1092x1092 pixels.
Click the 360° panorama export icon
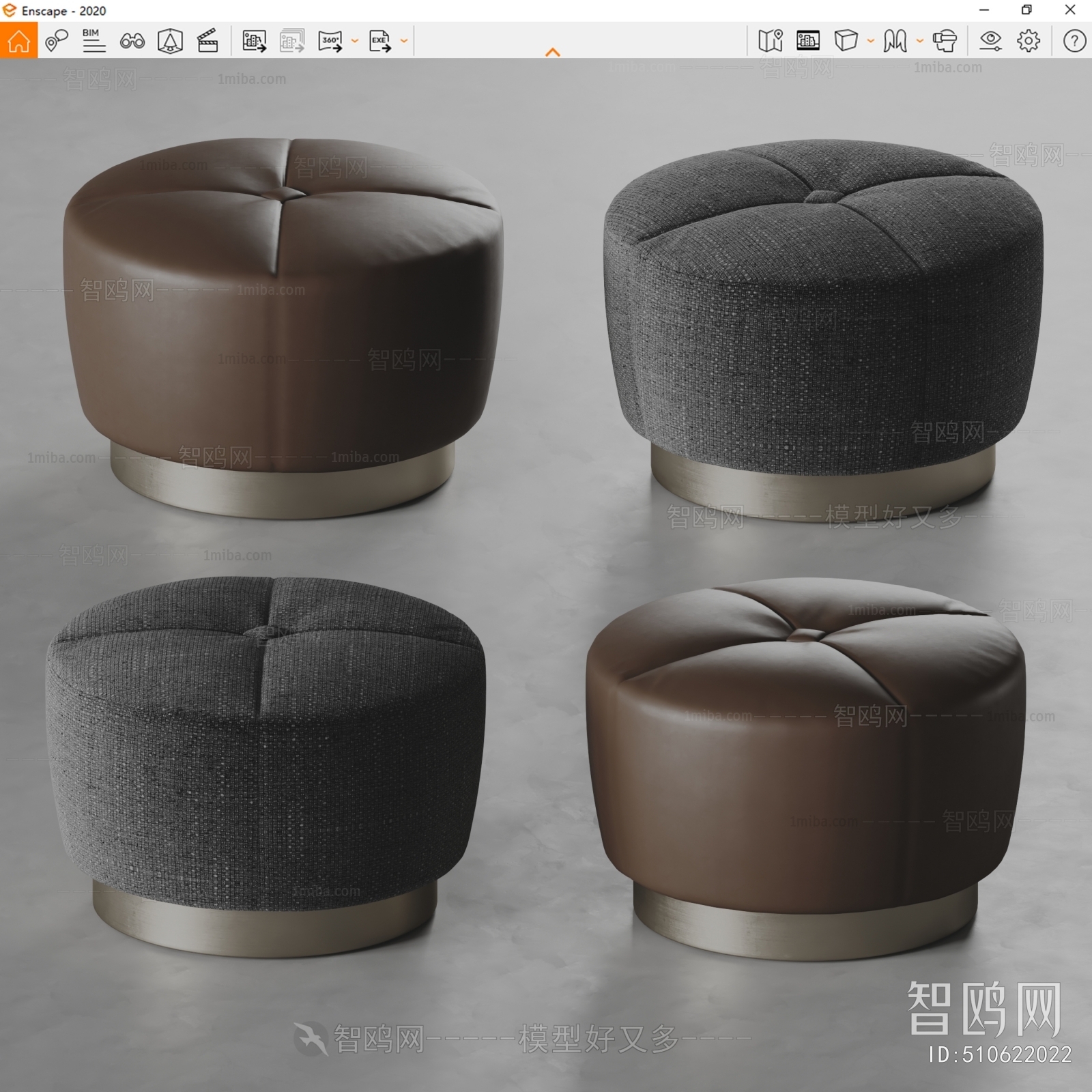(330, 41)
